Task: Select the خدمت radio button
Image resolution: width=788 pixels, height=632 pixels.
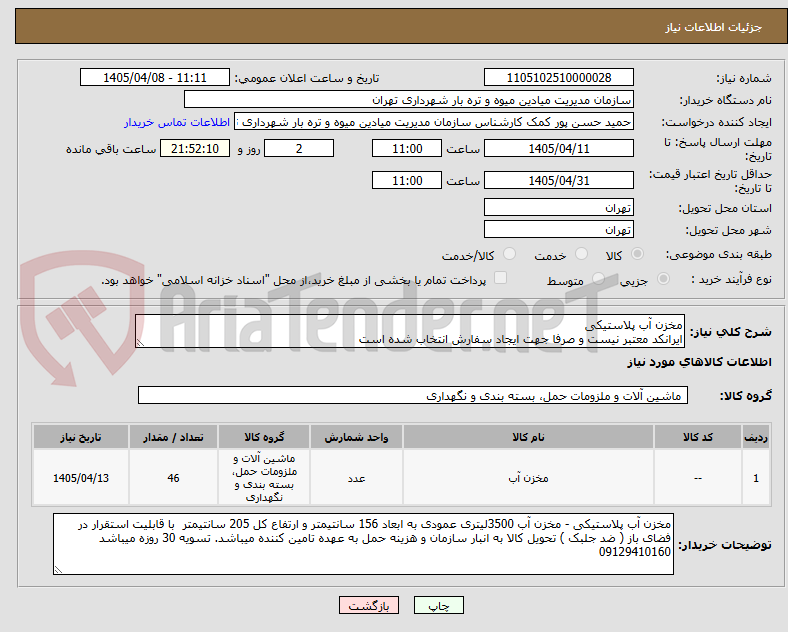Action: (x=581, y=254)
